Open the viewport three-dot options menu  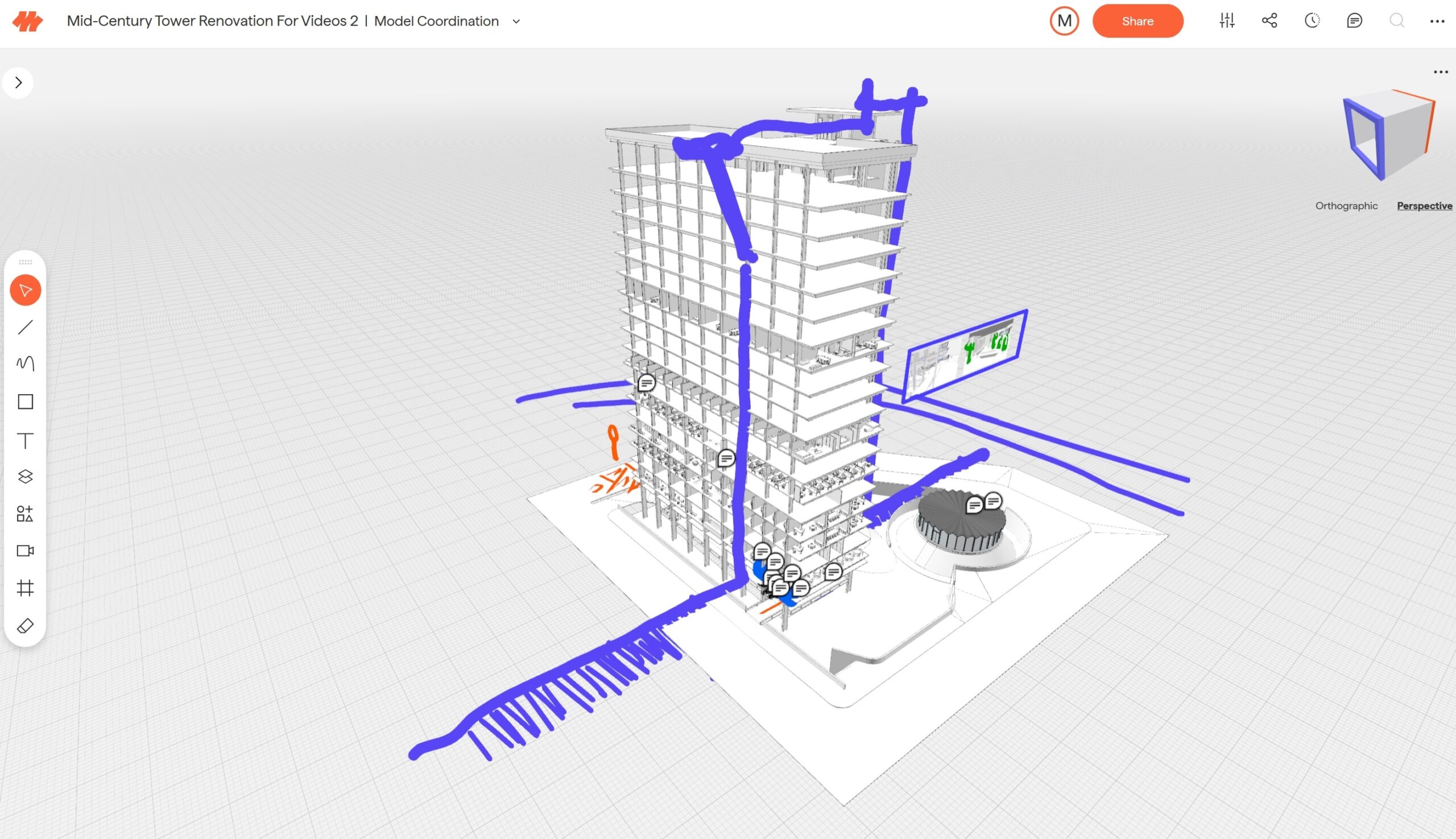(1440, 72)
